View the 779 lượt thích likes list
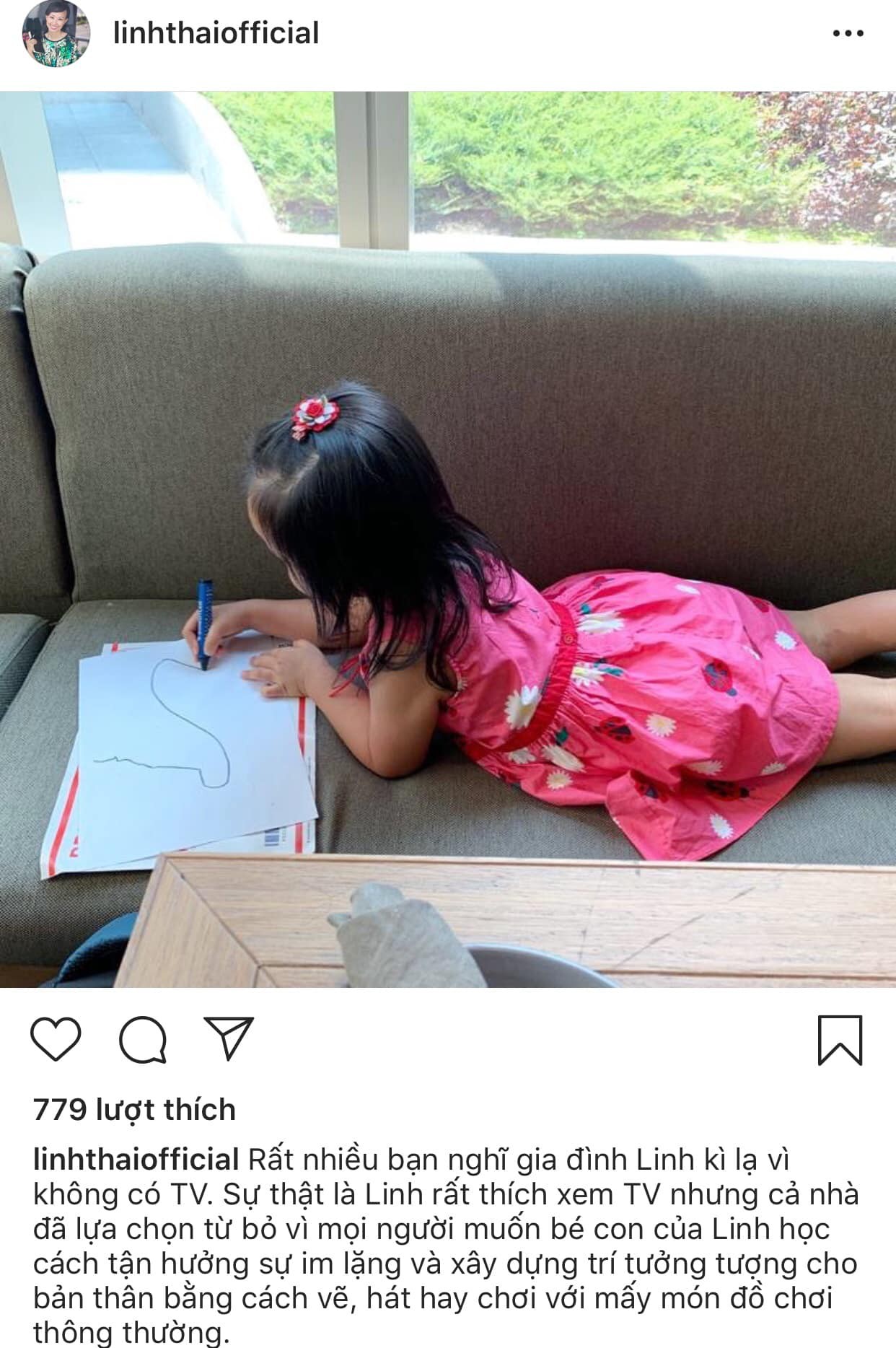 pos(134,1110)
